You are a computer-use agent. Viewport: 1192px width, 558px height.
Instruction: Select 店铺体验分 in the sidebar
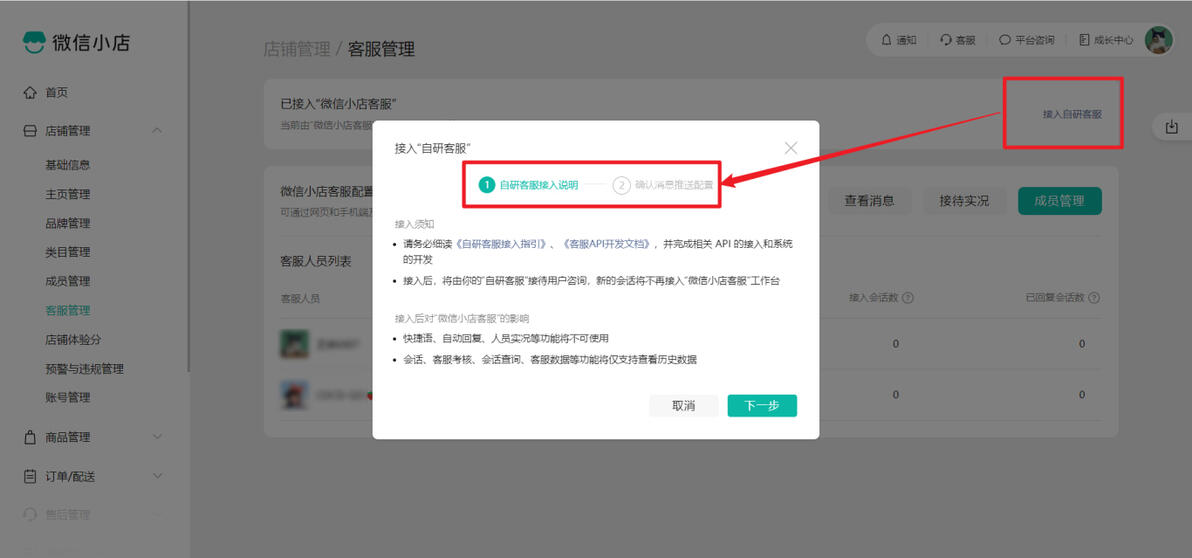(73, 340)
